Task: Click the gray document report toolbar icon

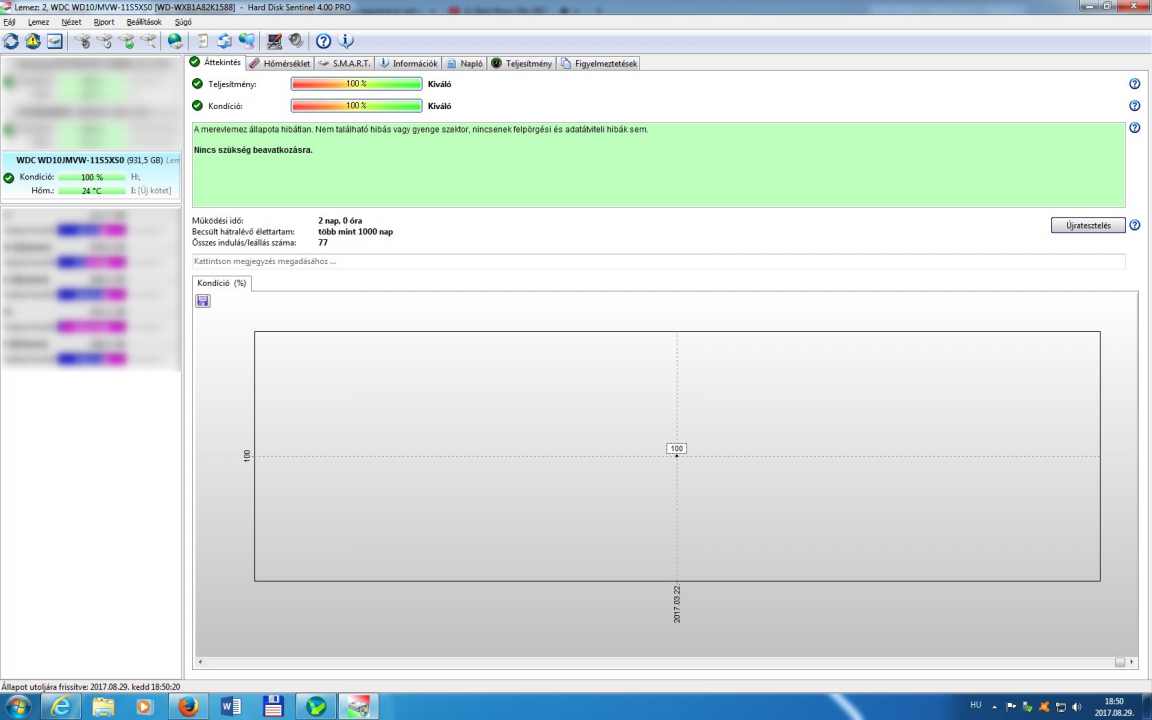Action: 203,41
